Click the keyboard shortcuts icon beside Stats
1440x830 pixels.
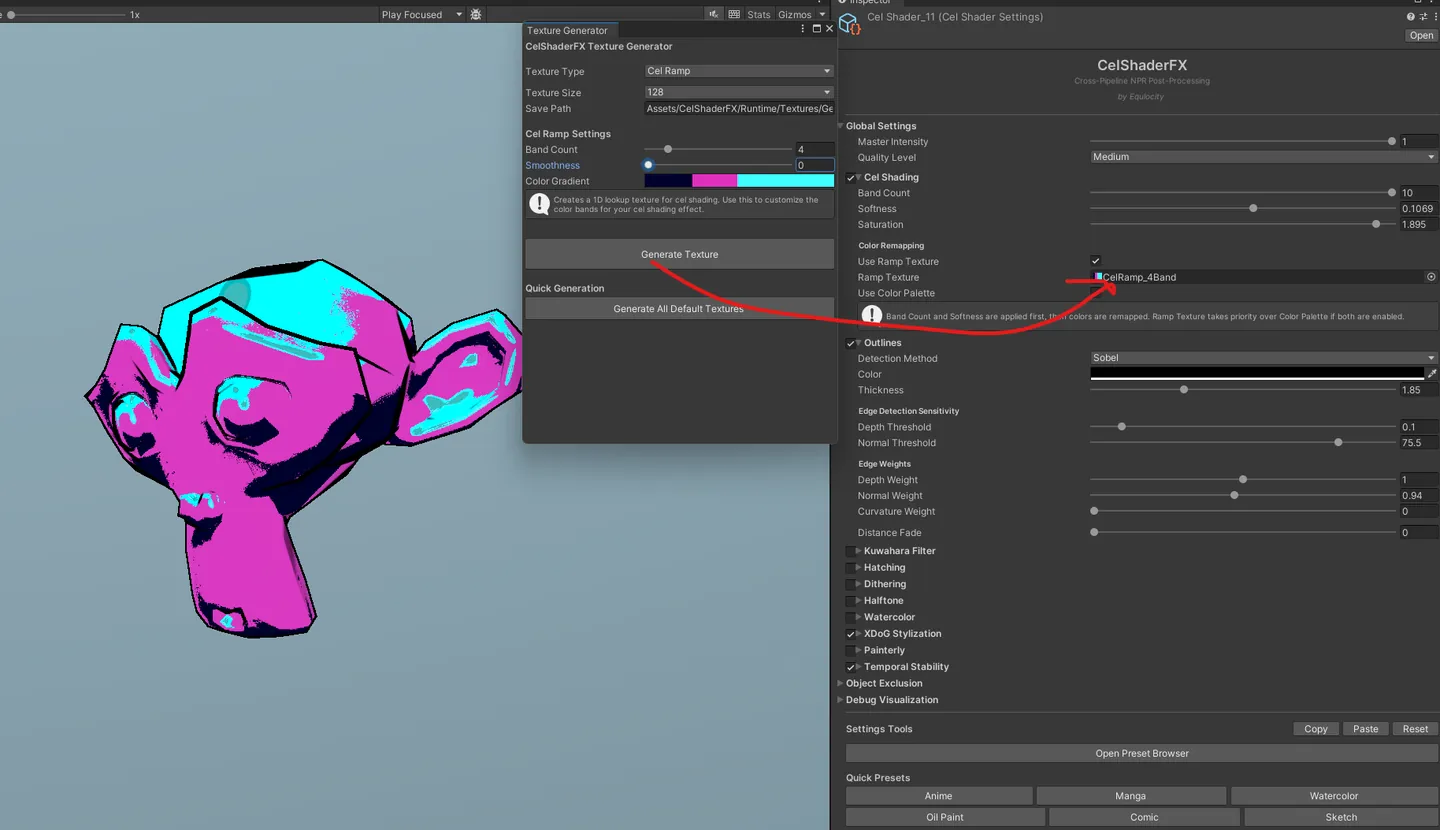(734, 14)
